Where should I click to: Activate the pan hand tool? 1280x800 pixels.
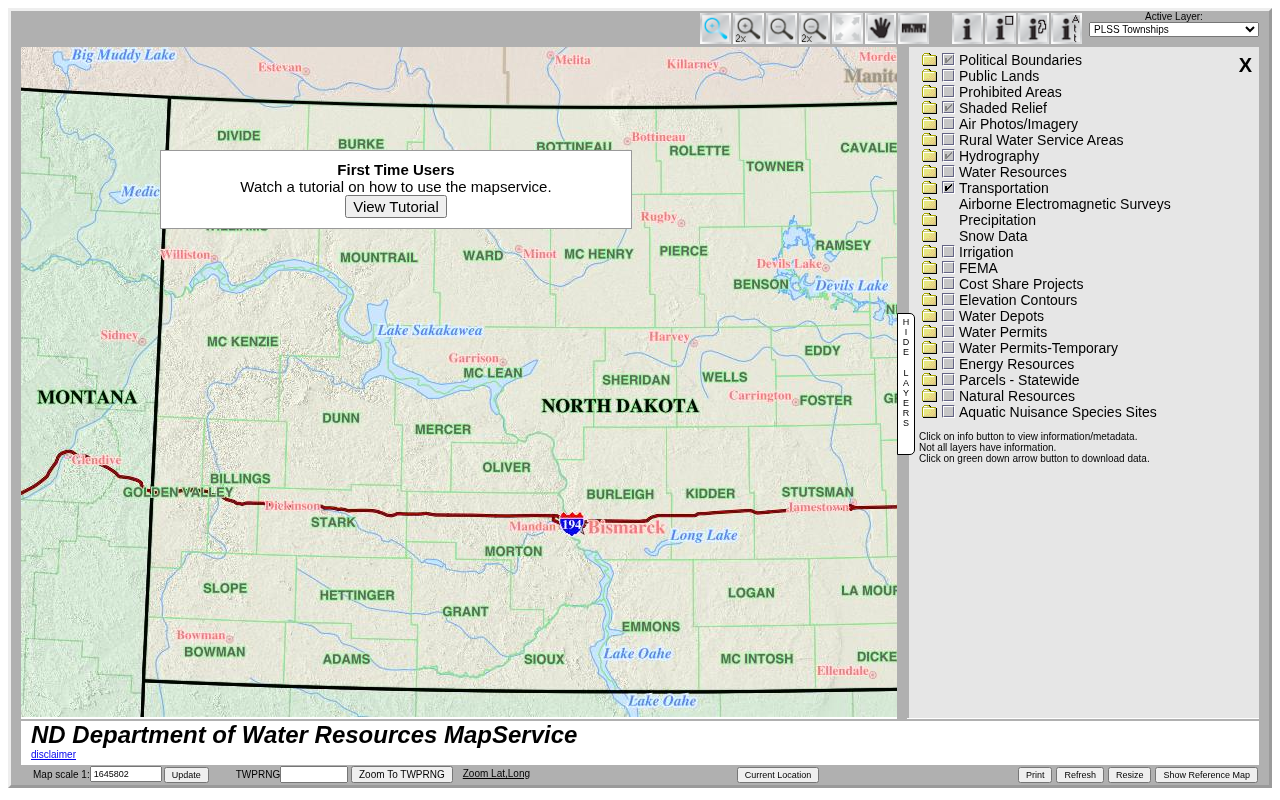click(880, 29)
